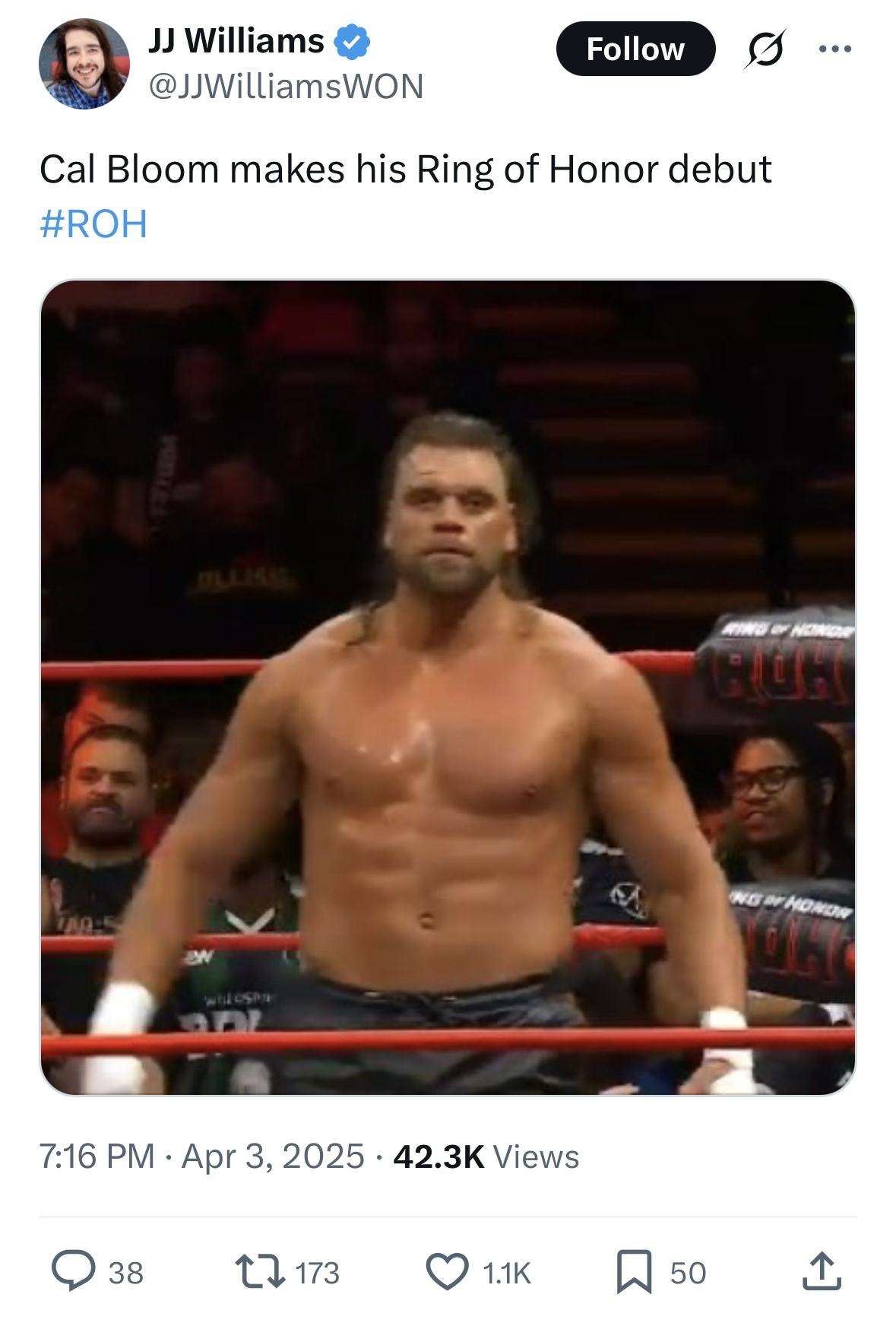The width and height of the screenshot is (896, 1323).
Task: Repost the tweet using retweet icon
Action: click(260, 1271)
